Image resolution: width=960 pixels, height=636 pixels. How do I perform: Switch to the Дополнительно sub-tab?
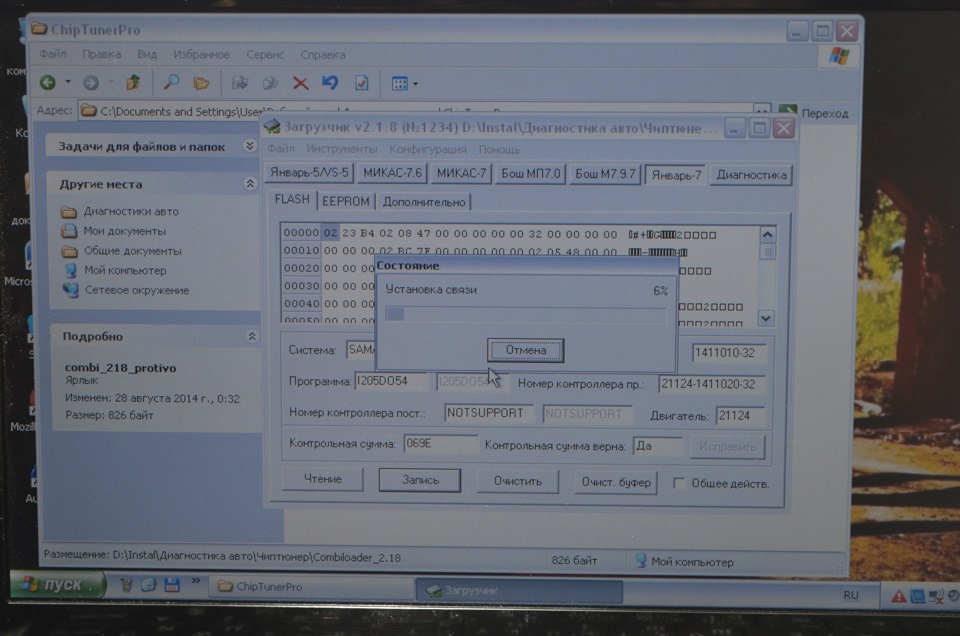(x=424, y=202)
